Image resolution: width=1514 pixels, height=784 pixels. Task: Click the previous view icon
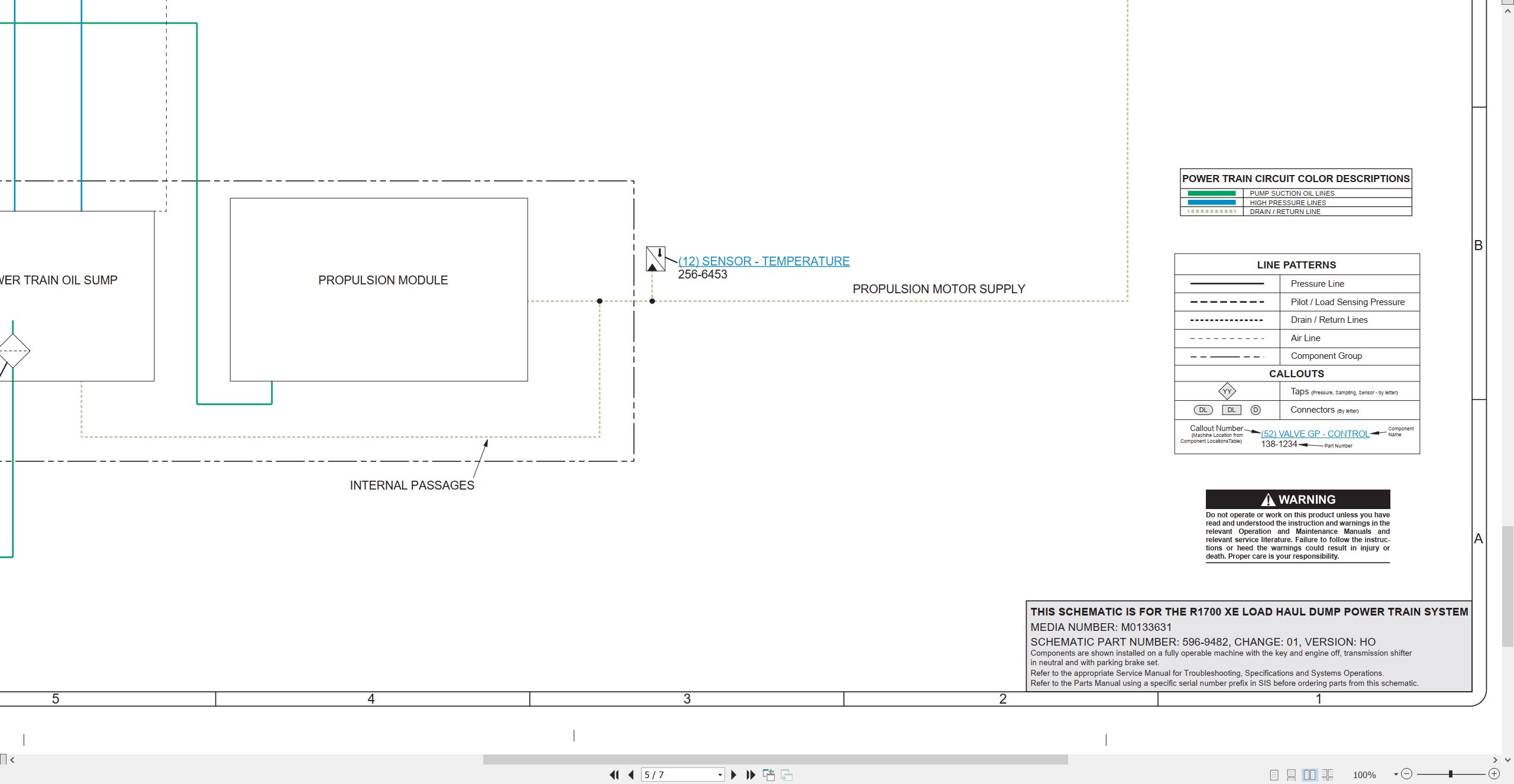point(769,775)
